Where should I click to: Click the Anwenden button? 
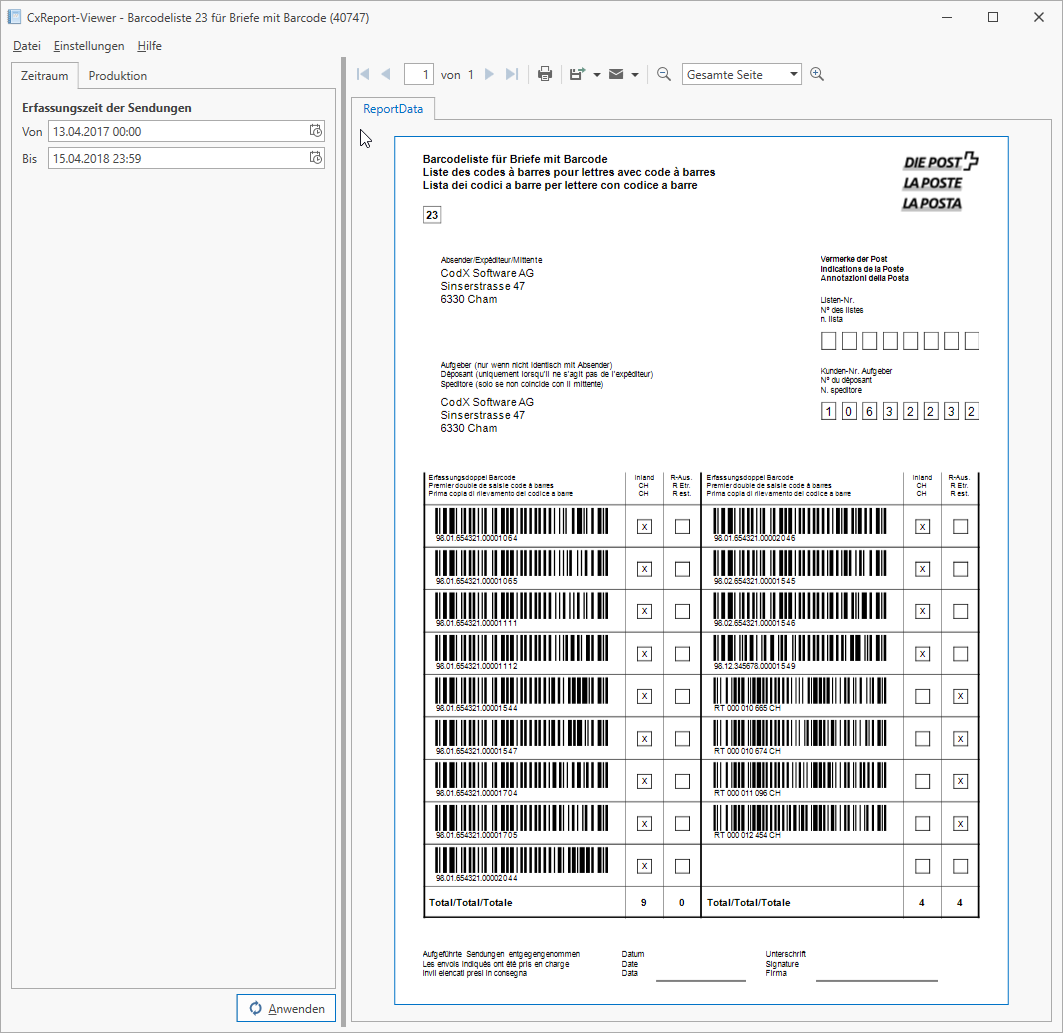tap(286, 1008)
